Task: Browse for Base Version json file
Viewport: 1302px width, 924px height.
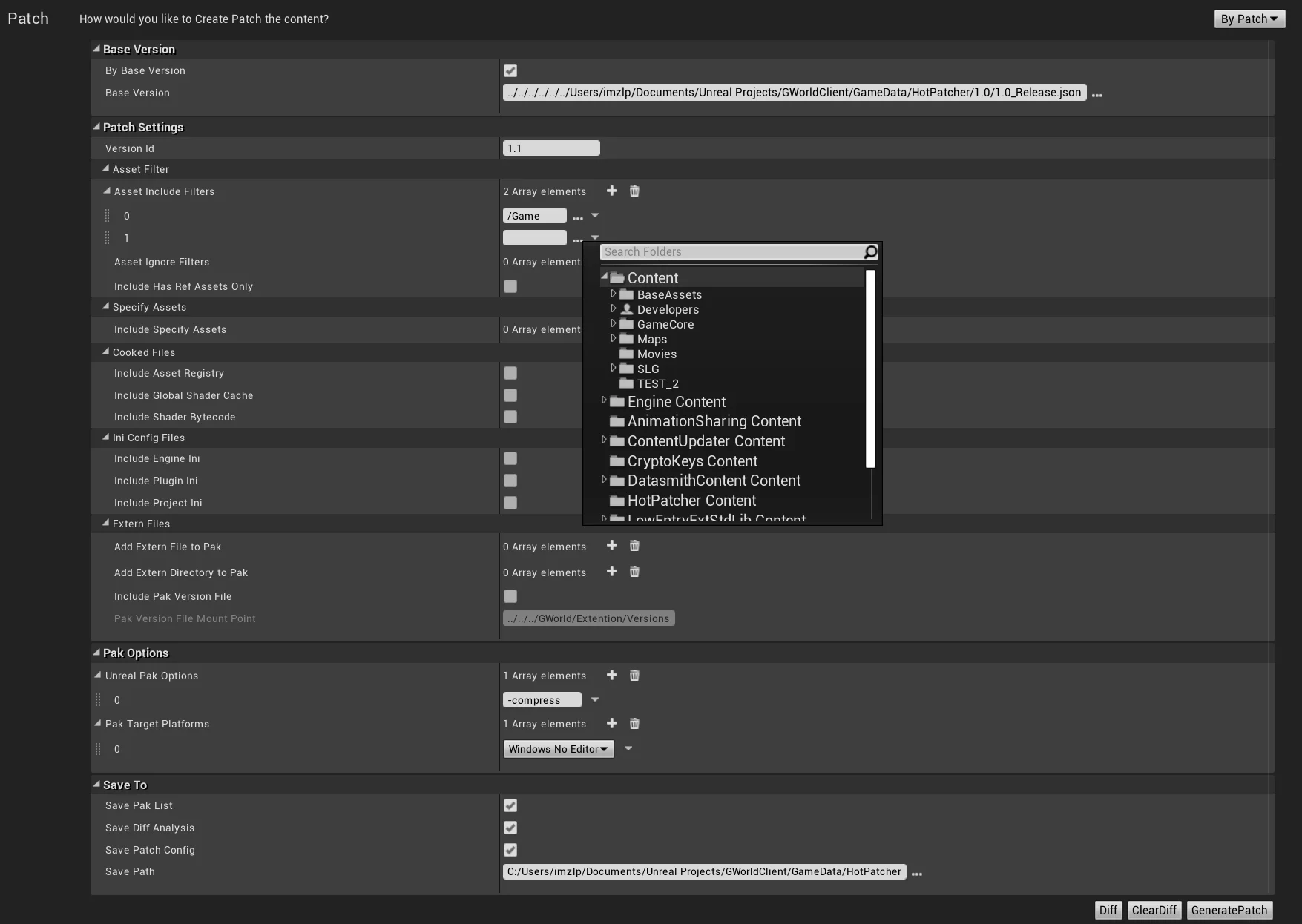Action: pos(1096,94)
